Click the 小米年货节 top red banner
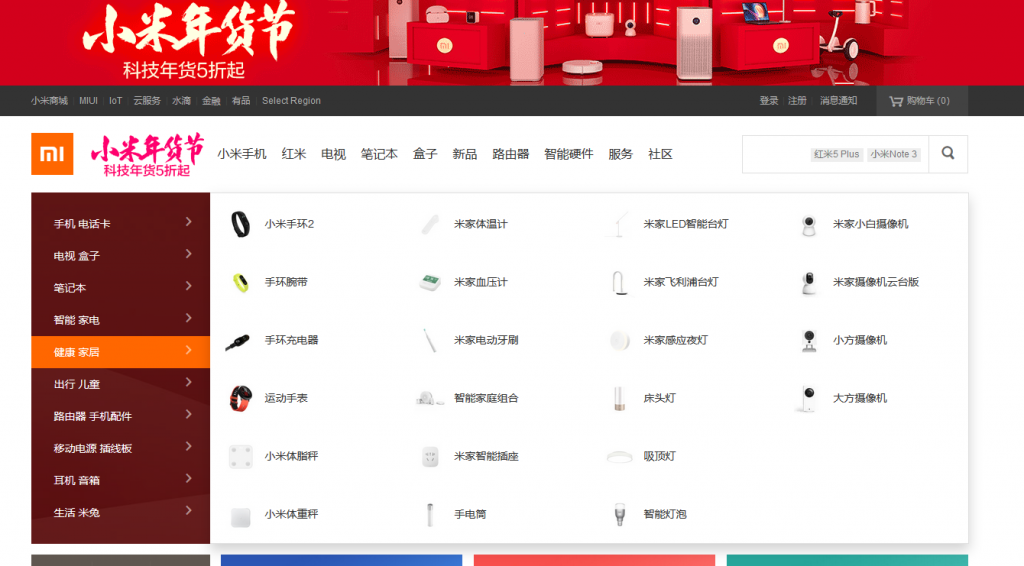Screen dimensions: 1024x566 click(512, 42)
